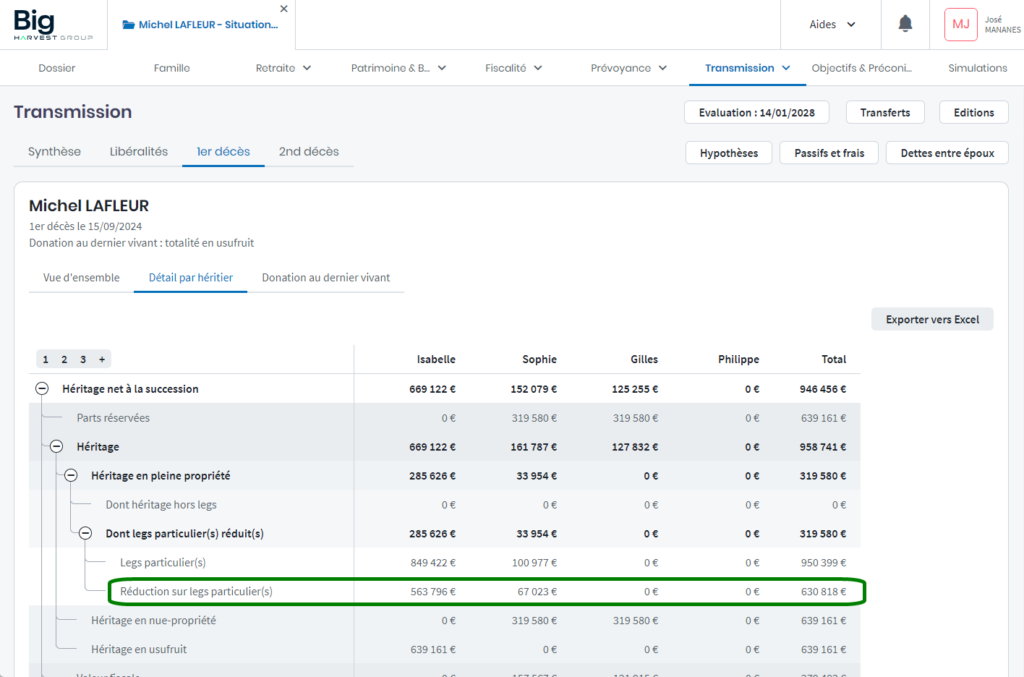Image resolution: width=1024 pixels, height=677 pixels.
Task: Expand all levels with plus button
Action: 101,359
